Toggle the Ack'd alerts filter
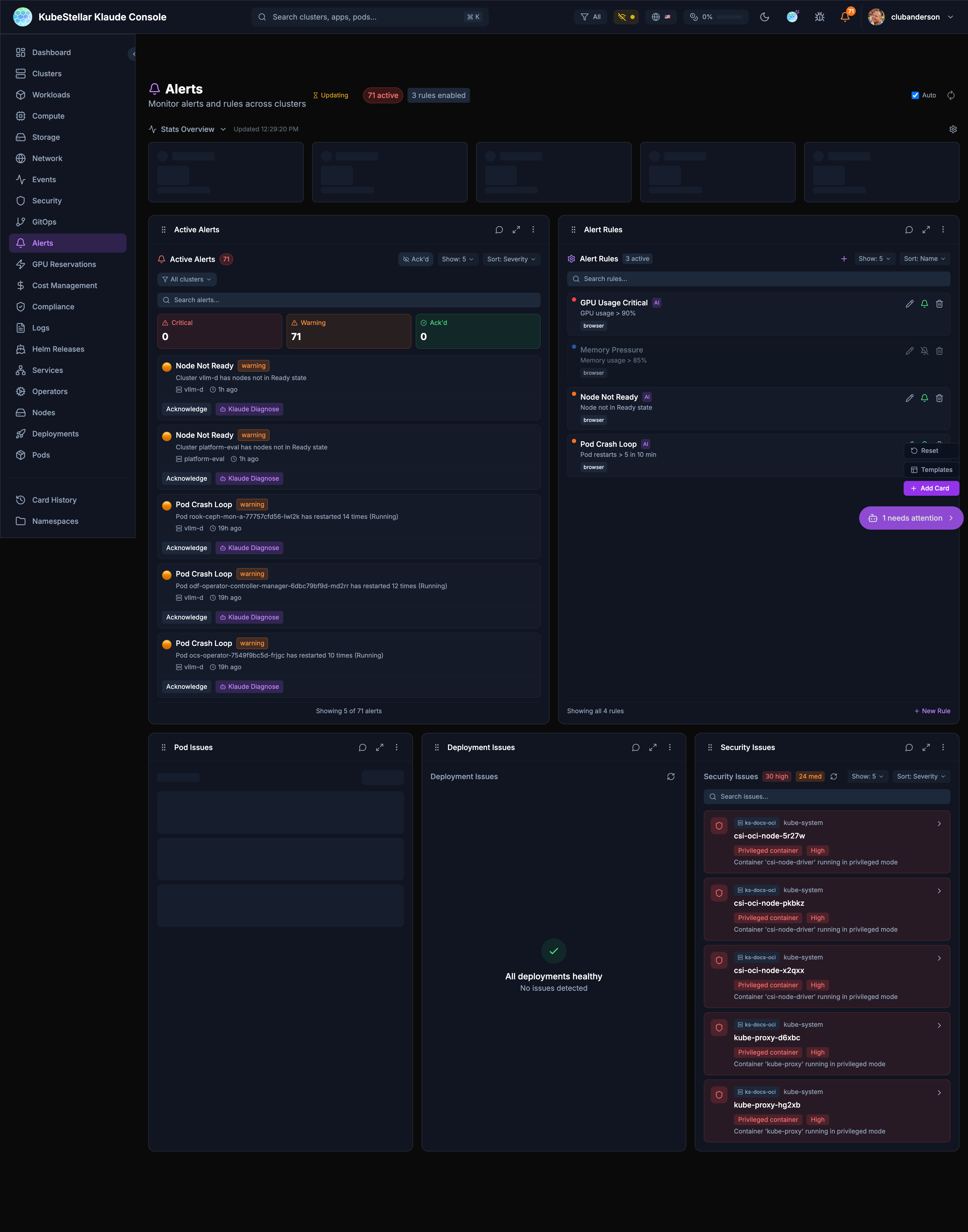The image size is (968, 1232). pyautogui.click(x=415, y=259)
